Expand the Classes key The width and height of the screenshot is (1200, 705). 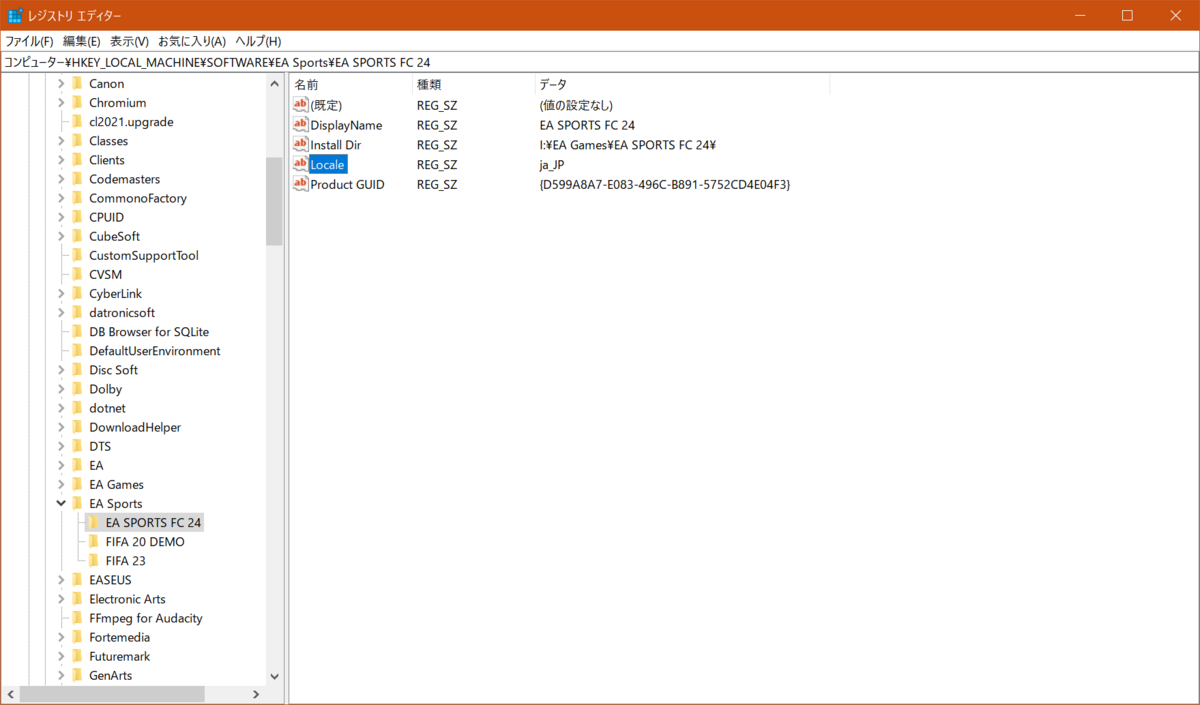click(61, 141)
